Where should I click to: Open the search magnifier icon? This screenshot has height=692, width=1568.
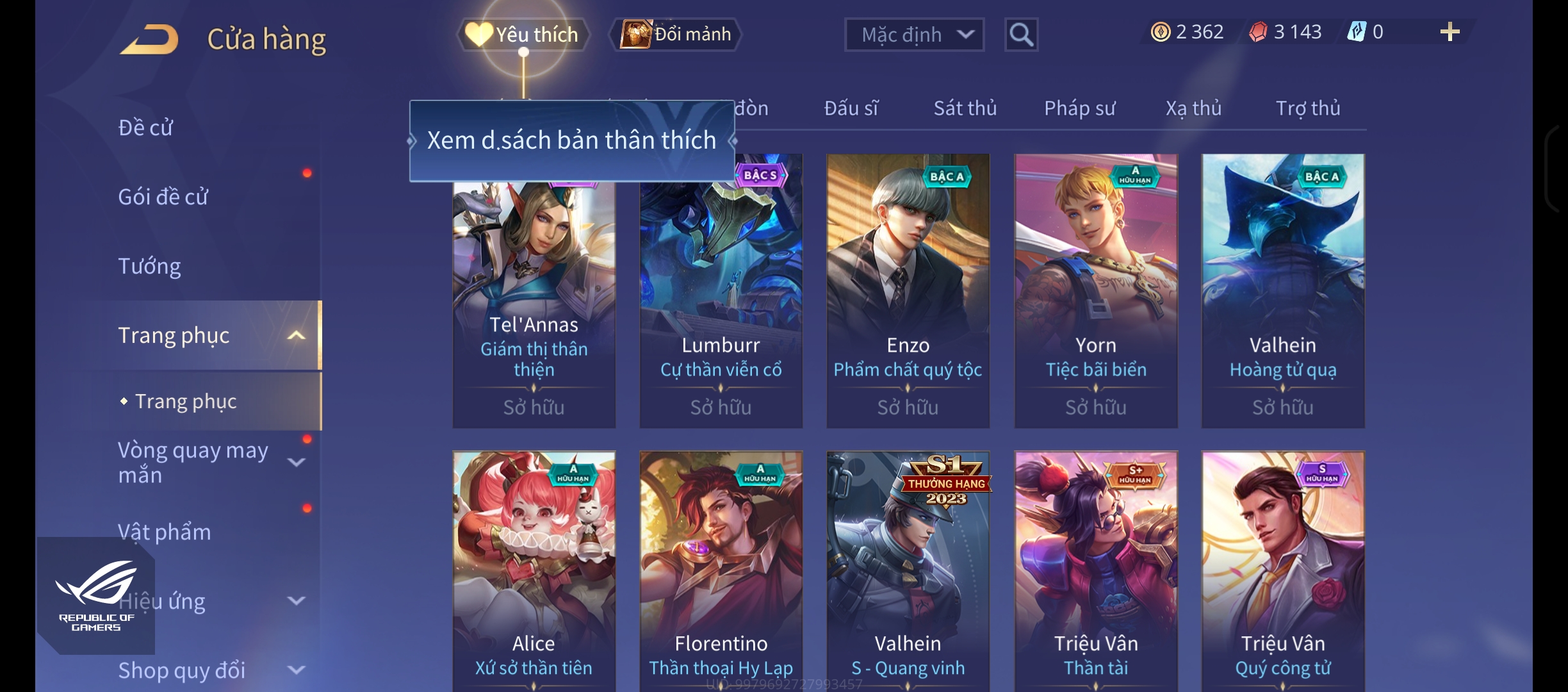coord(1021,35)
